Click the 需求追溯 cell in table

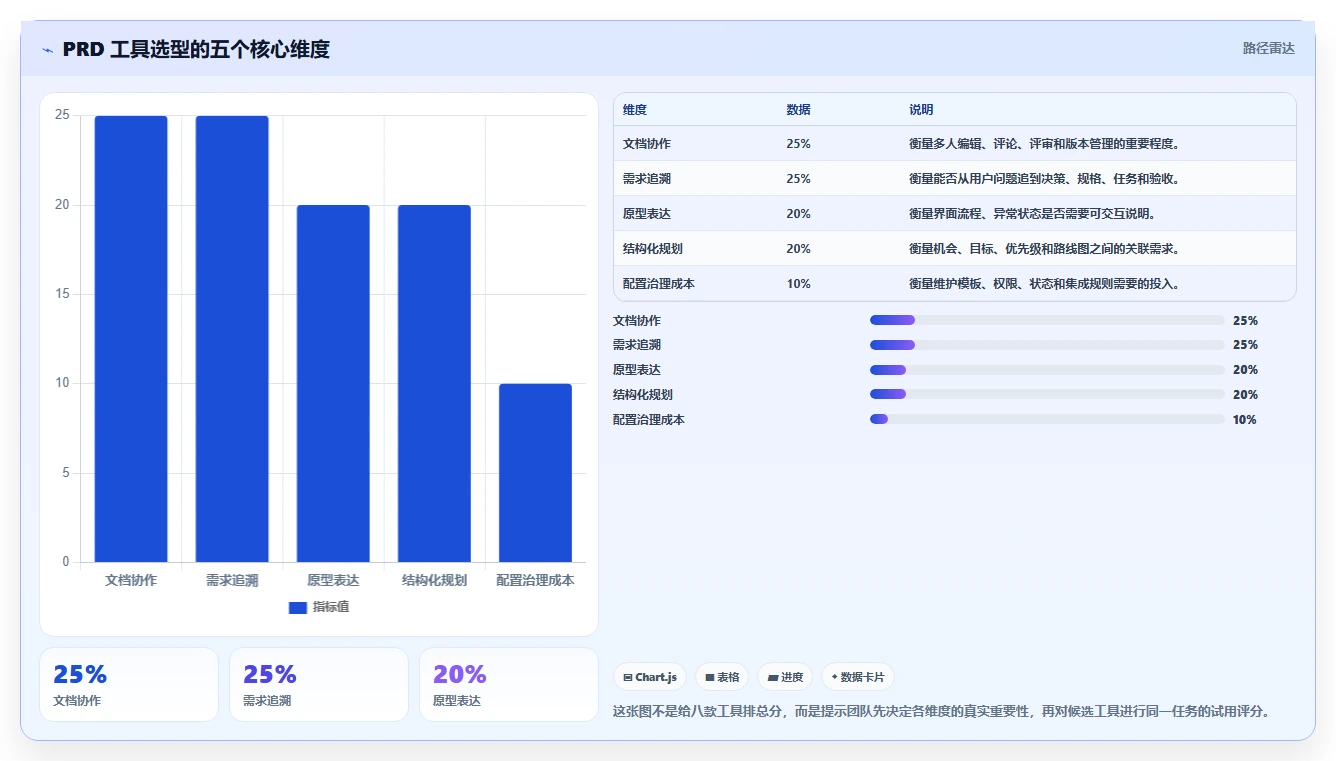point(647,179)
